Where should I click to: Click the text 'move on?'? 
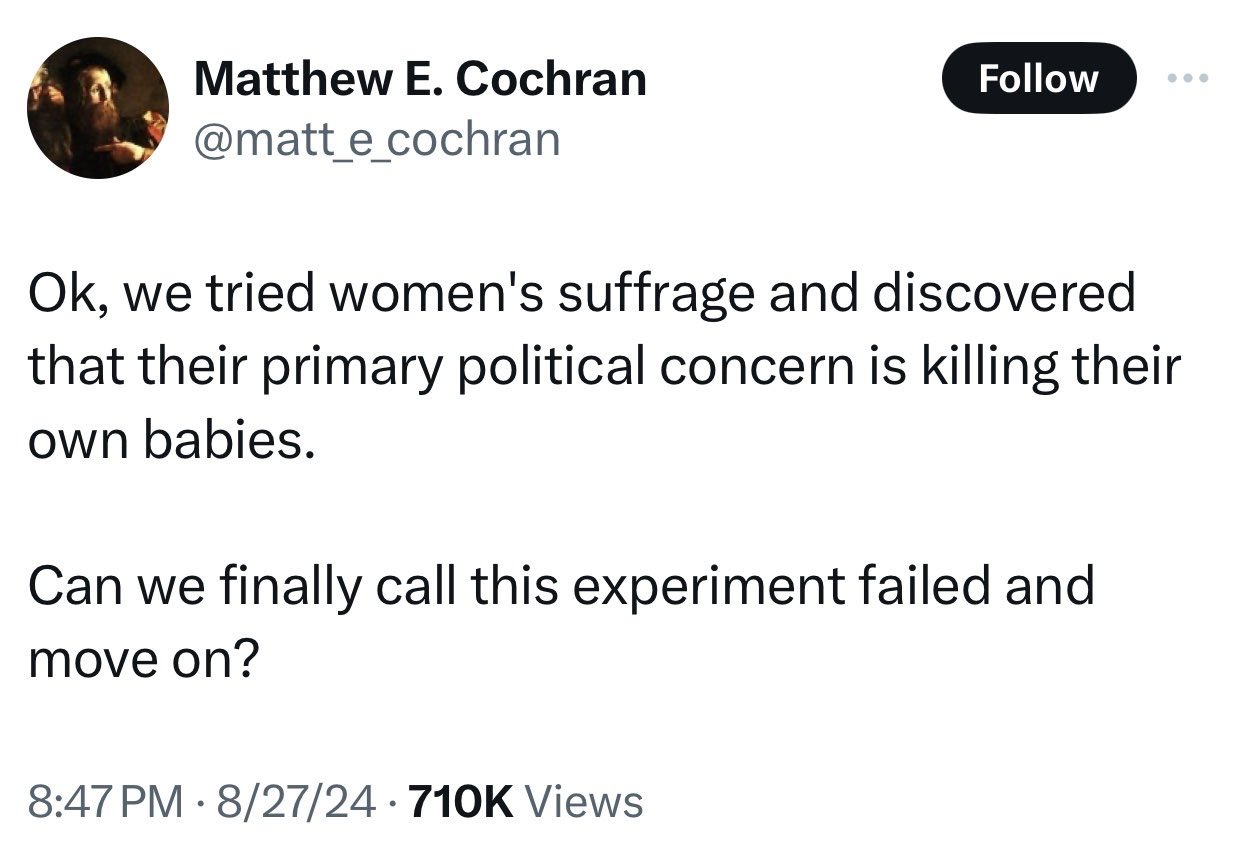[x=143, y=658]
